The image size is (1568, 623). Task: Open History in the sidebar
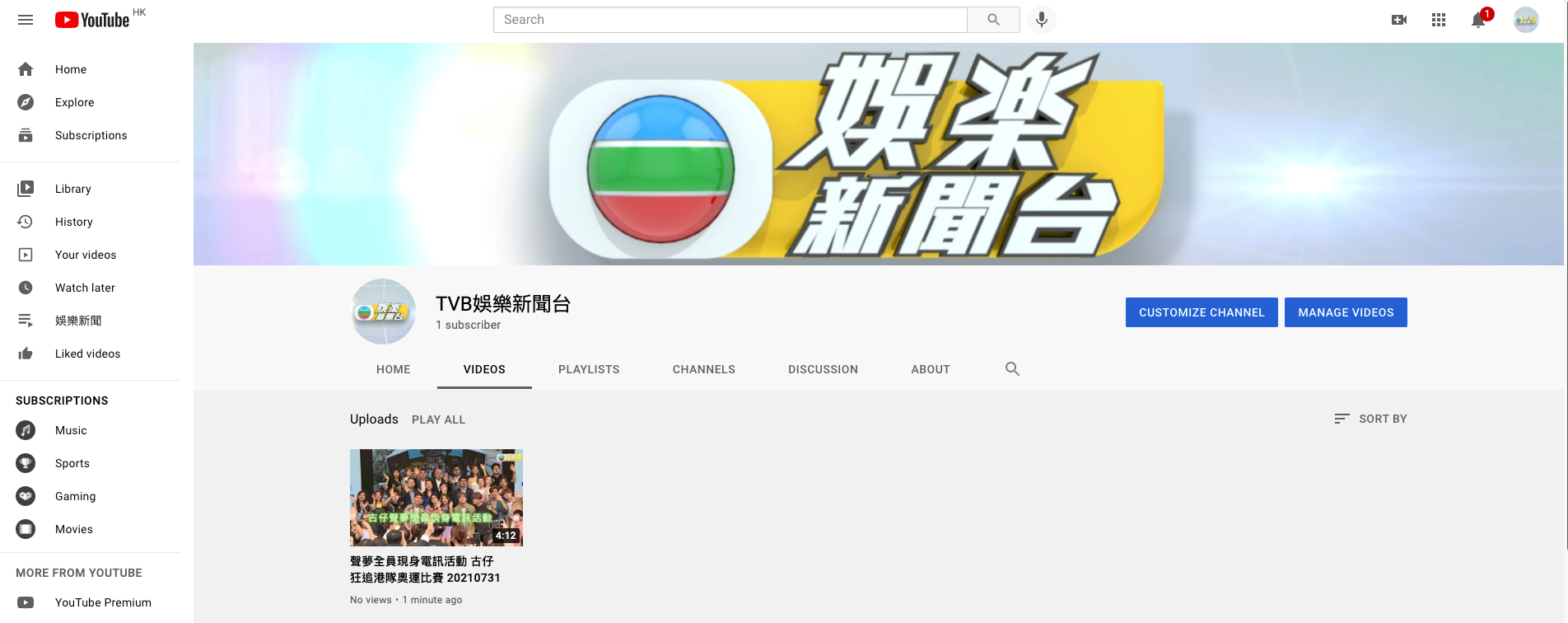[x=74, y=222]
